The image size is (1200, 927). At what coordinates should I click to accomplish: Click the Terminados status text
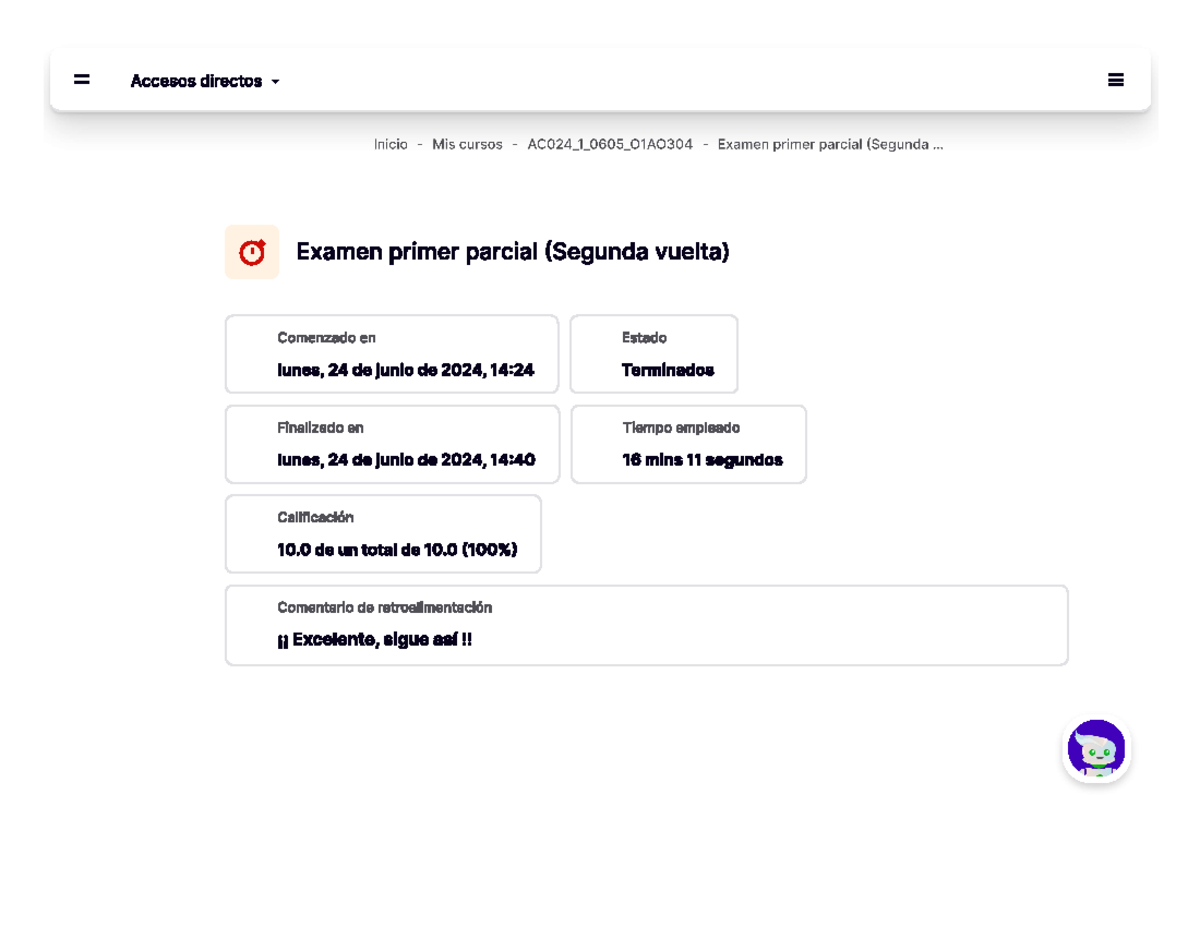667,370
